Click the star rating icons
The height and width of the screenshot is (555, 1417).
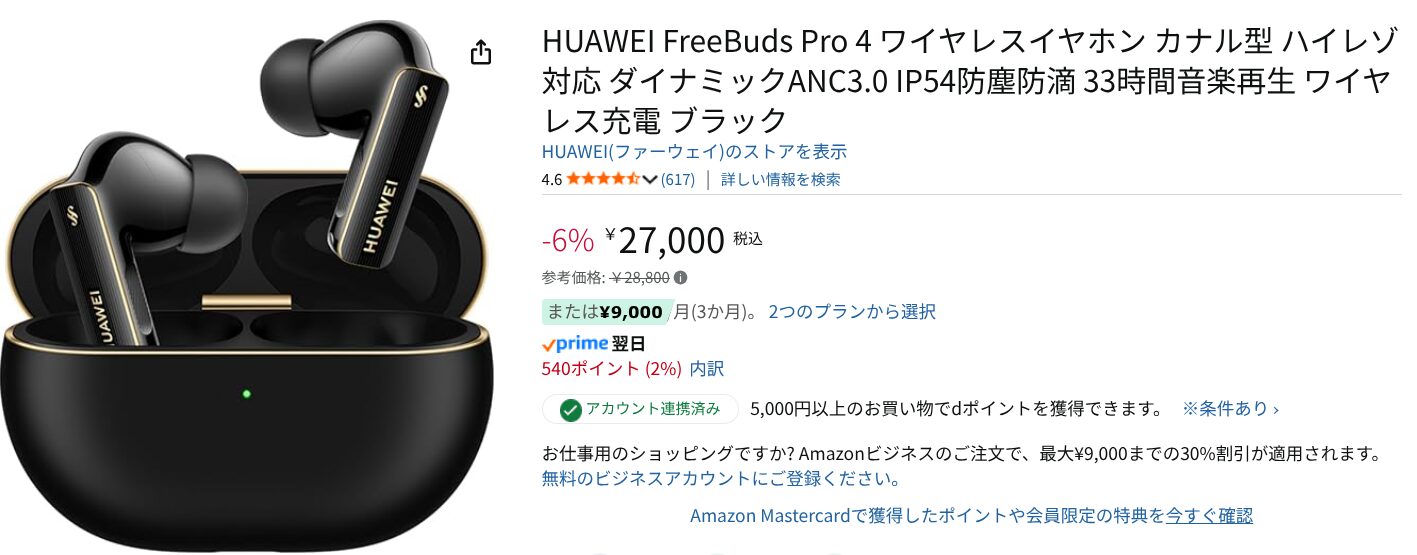[x=604, y=179]
